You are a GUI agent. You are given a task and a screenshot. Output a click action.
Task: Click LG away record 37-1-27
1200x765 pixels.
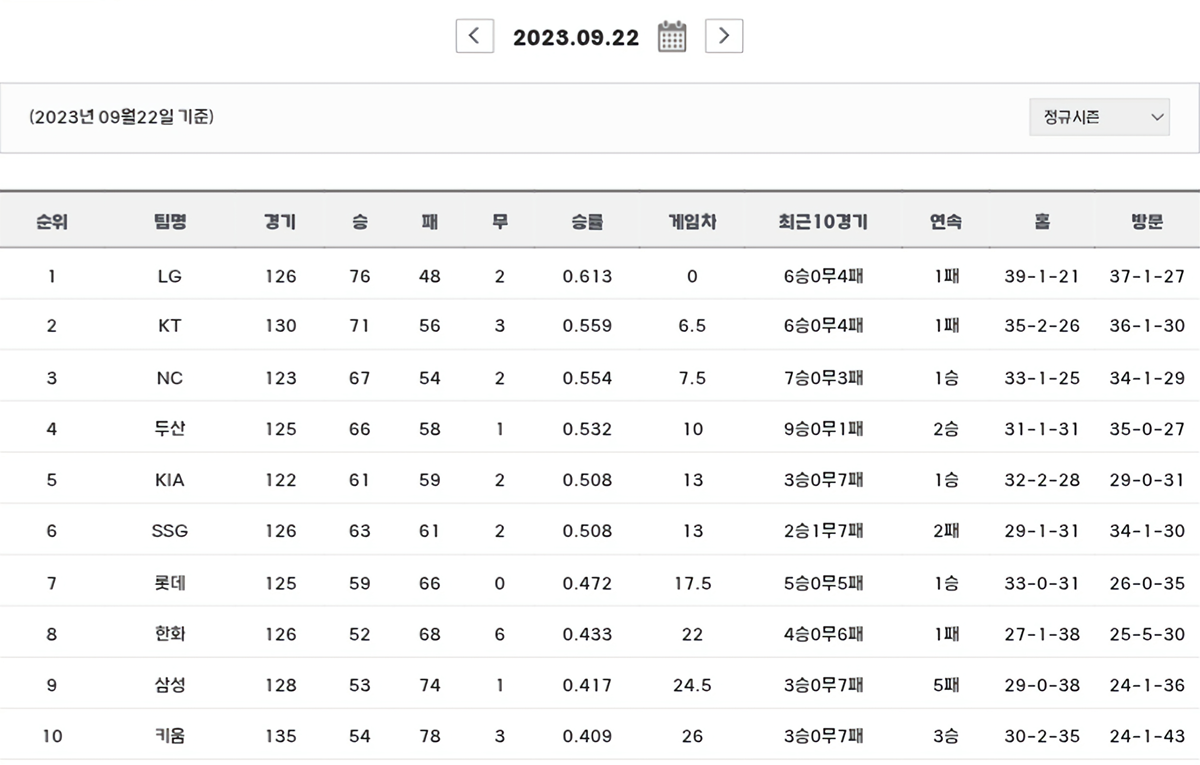[1147, 276]
